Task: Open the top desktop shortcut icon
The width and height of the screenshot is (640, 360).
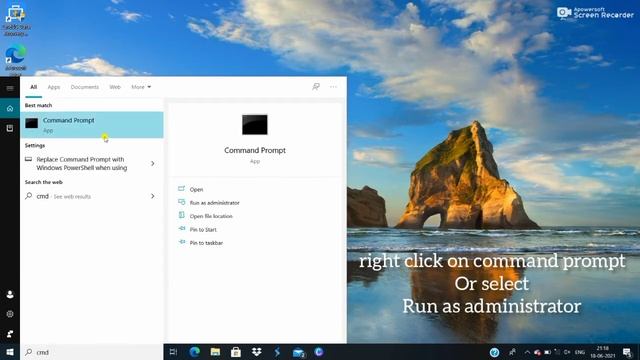Action: [x=16, y=20]
